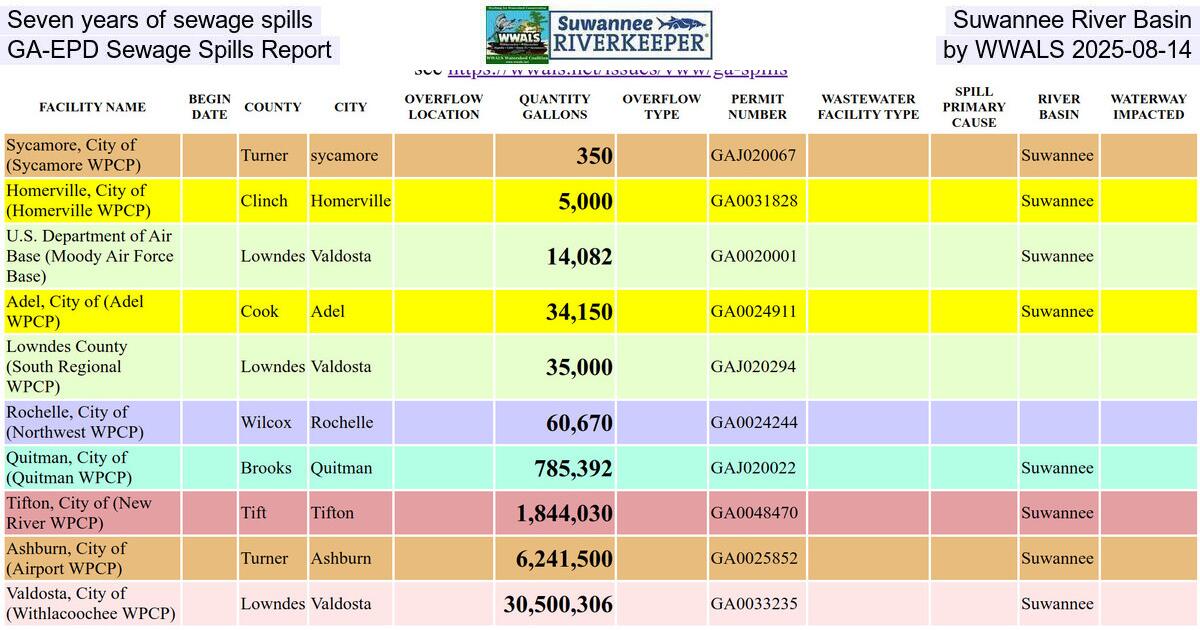Viewport: 1200px width, 630px height.
Task: Select the Ashburn, City of (Airport WPCP) cell
Action: tap(93, 558)
